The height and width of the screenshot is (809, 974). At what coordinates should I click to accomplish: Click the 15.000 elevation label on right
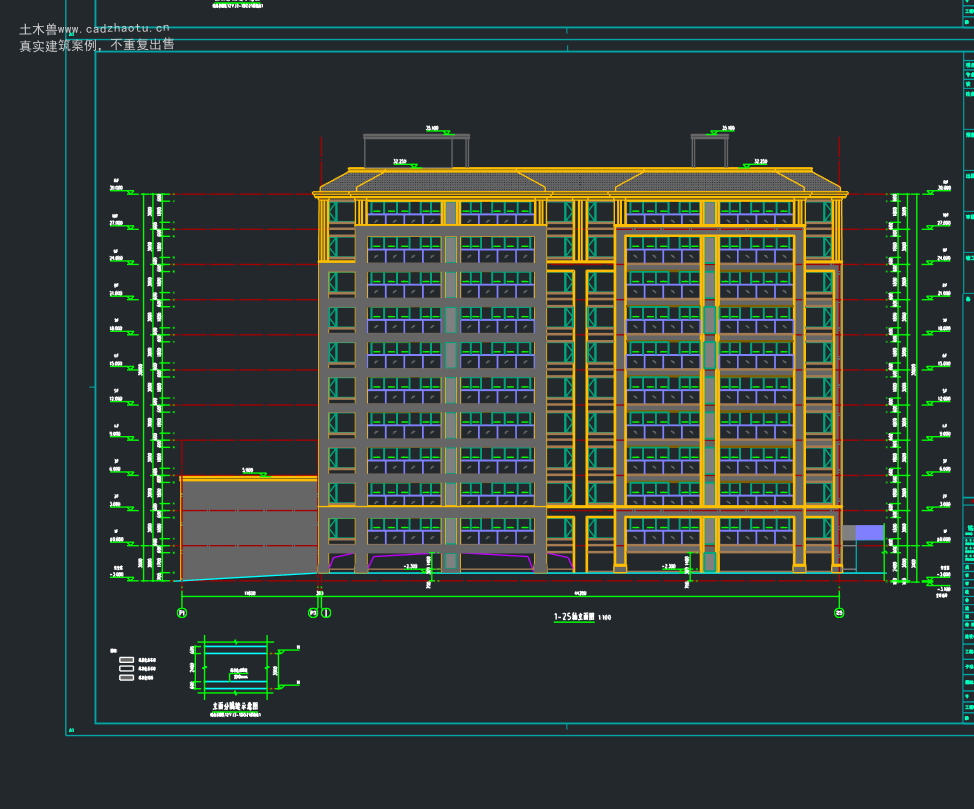[944, 363]
